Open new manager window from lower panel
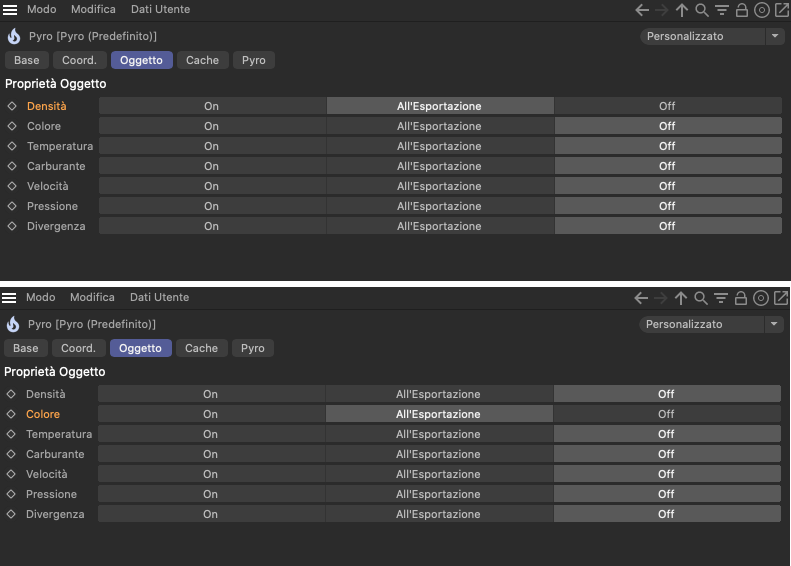The image size is (791, 566). (x=780, y=298)
